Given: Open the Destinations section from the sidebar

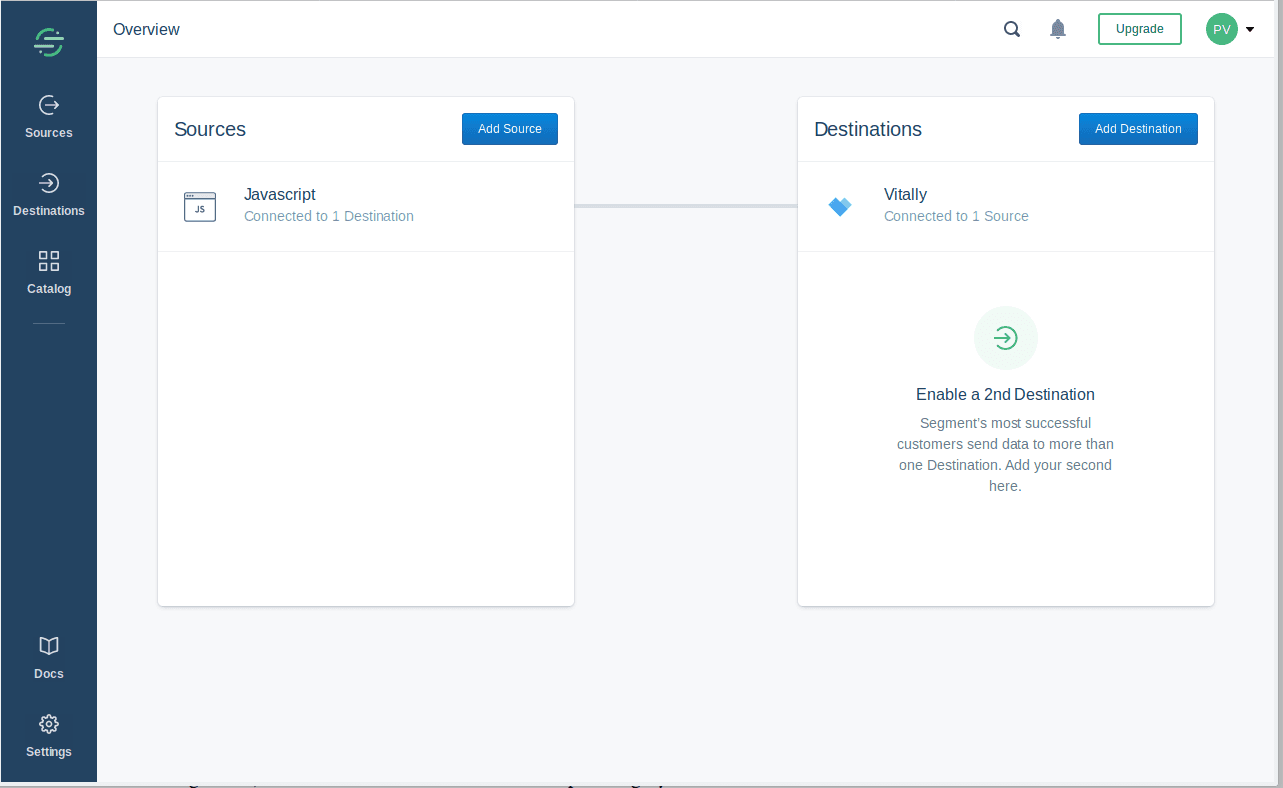Looking at the screenshot, I should tap(48, 193).
